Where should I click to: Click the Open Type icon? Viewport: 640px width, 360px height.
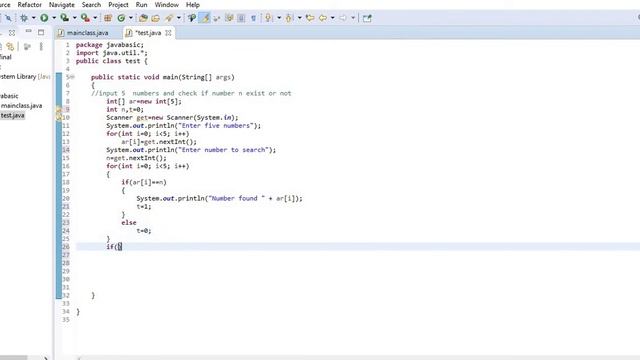(143, 18)
